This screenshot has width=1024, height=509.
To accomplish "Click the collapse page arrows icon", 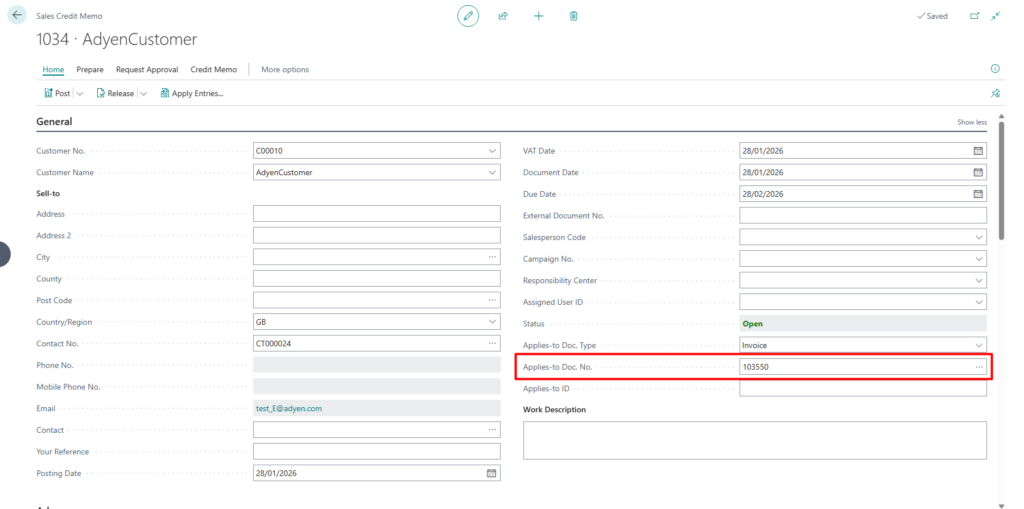I will click(x=995, y=16).
